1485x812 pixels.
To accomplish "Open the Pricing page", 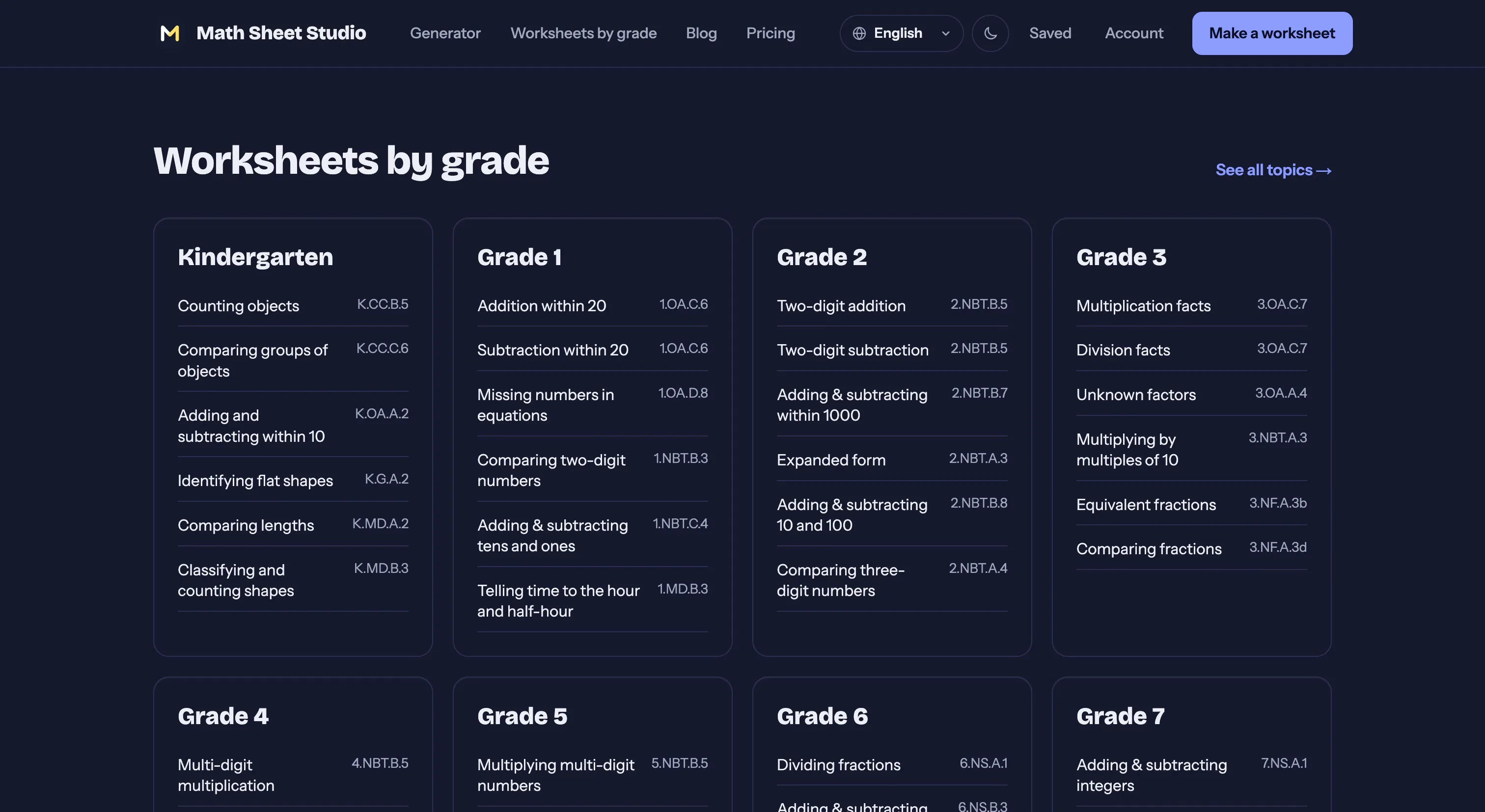I will (770, 33).
